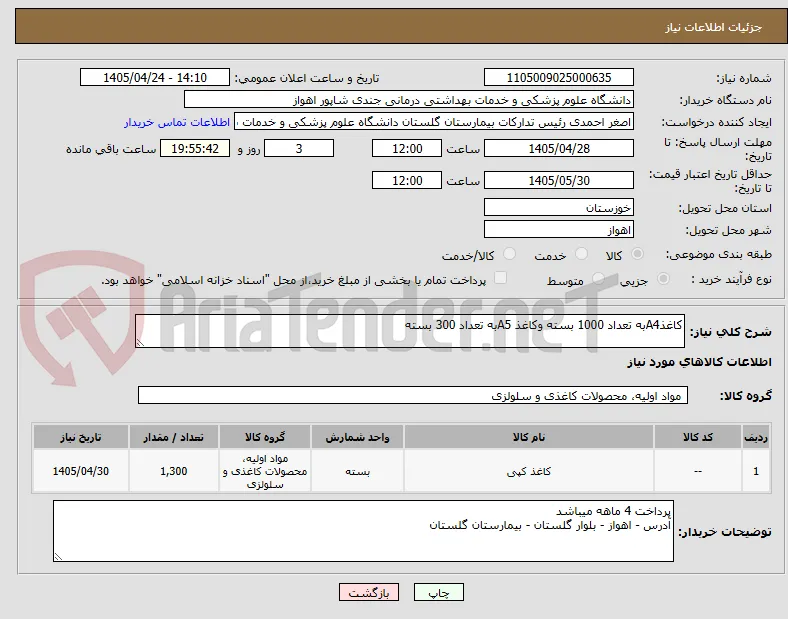The width and height of the screenshot is (788, 619).
Task: Toggle the اسناد خزانه اسلامی payment checkbox
Action: 500,278
